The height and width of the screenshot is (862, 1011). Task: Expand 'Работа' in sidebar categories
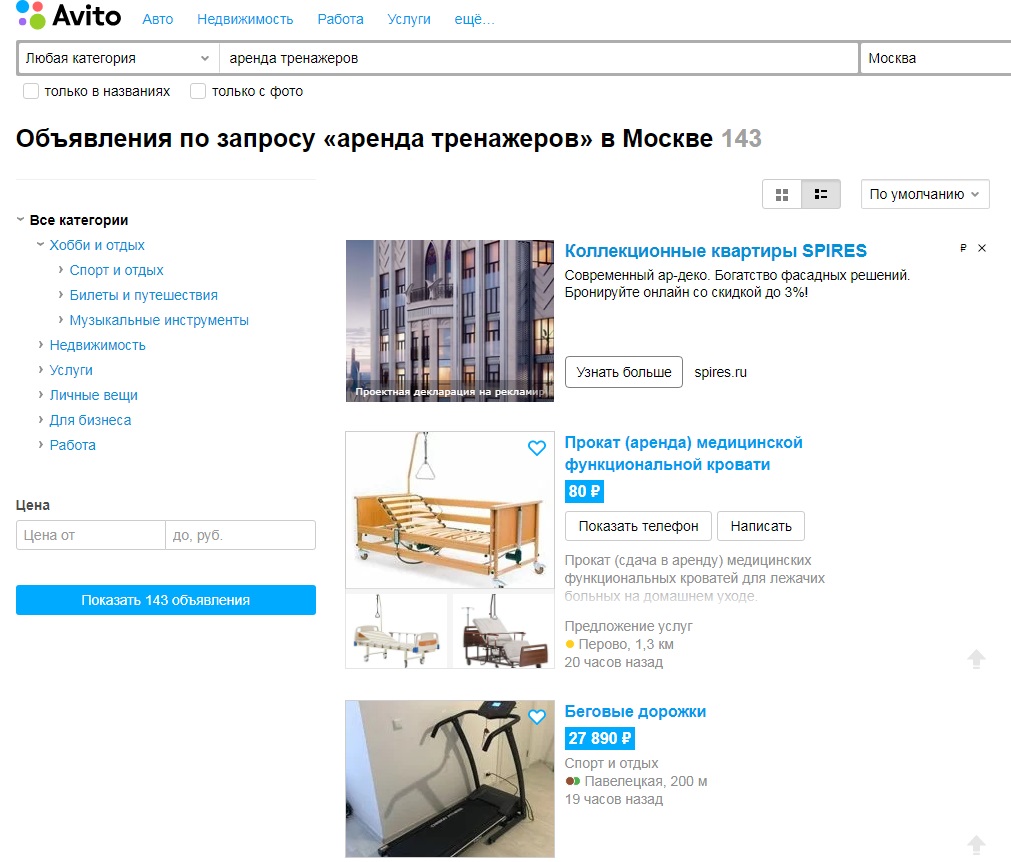pos(41,446)
